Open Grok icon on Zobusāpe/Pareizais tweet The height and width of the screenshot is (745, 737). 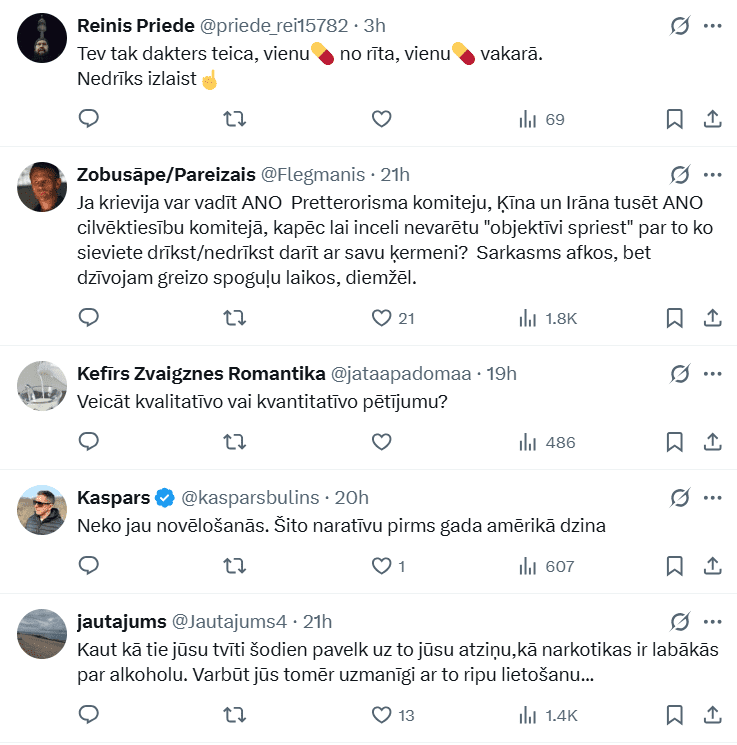pos(679,174)
